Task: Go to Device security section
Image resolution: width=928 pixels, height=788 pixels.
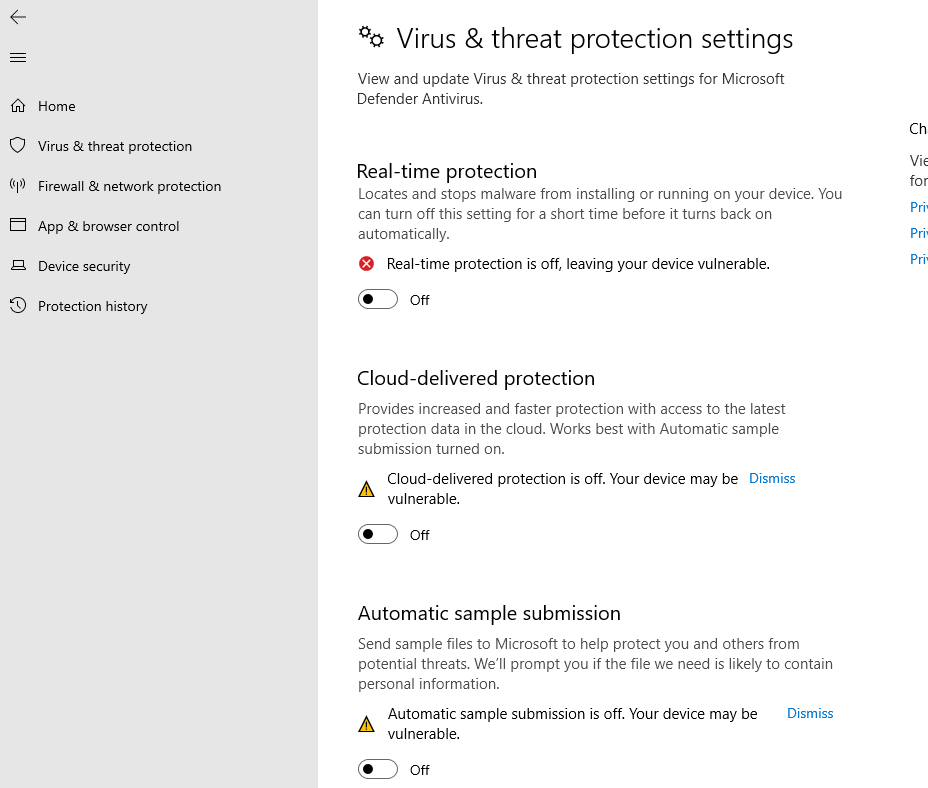Action: [84, 266]
